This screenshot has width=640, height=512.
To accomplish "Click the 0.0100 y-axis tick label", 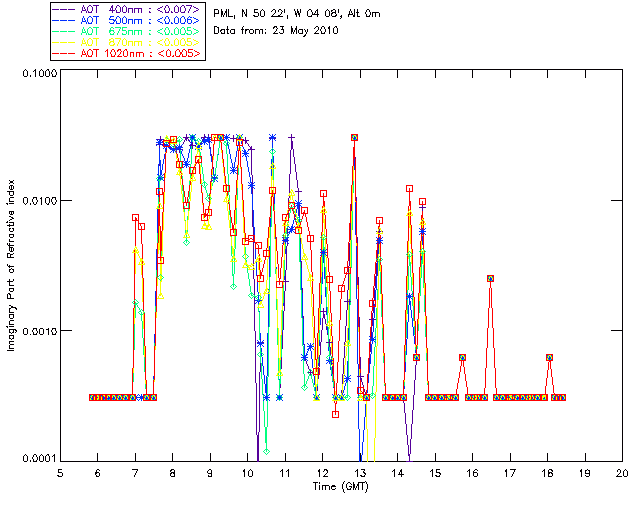I will click(x=38, y=202).
